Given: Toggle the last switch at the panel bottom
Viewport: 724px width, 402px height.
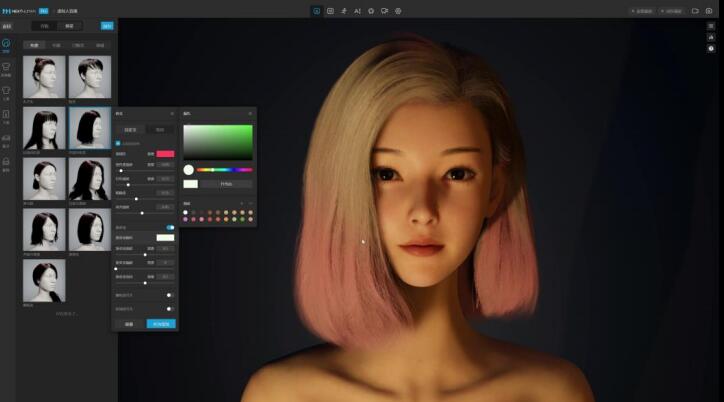Looking at the screenshot, I should (169, 309).
